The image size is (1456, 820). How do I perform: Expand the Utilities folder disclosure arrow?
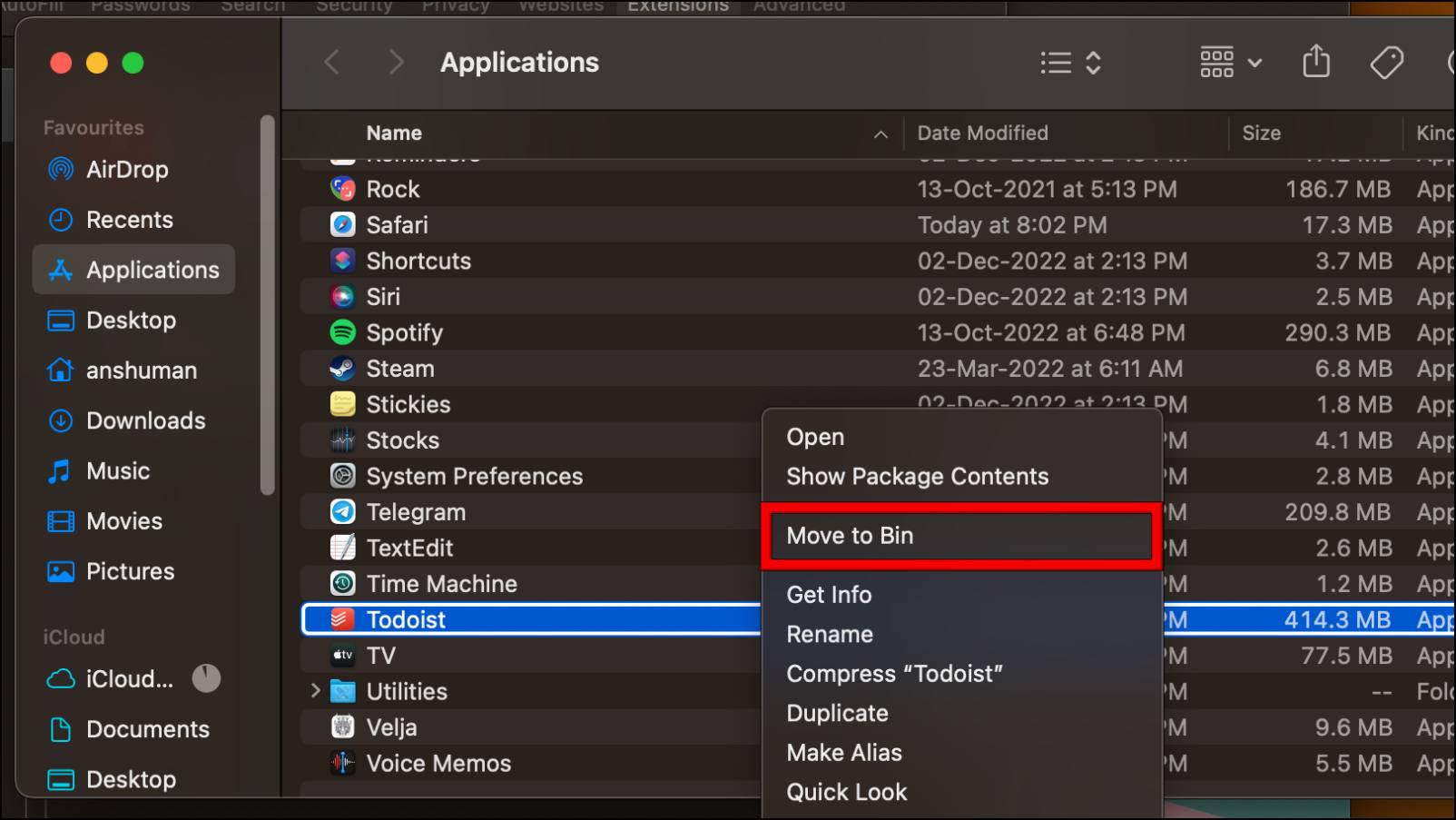(x=315, y=691)
